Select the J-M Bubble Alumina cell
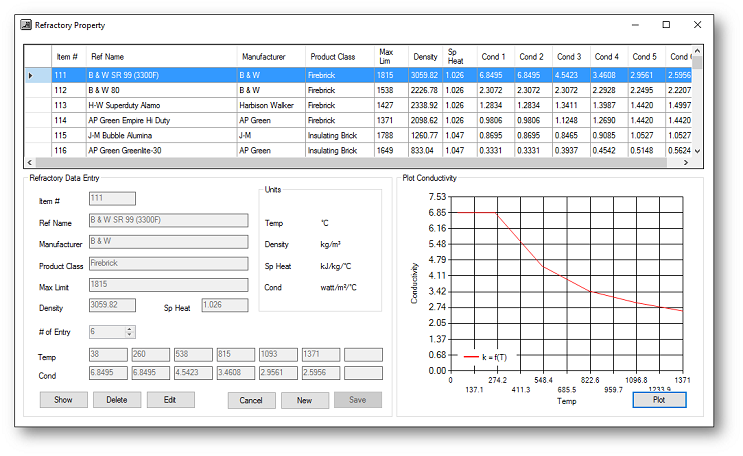743x456 pixels. pos(161,136)
